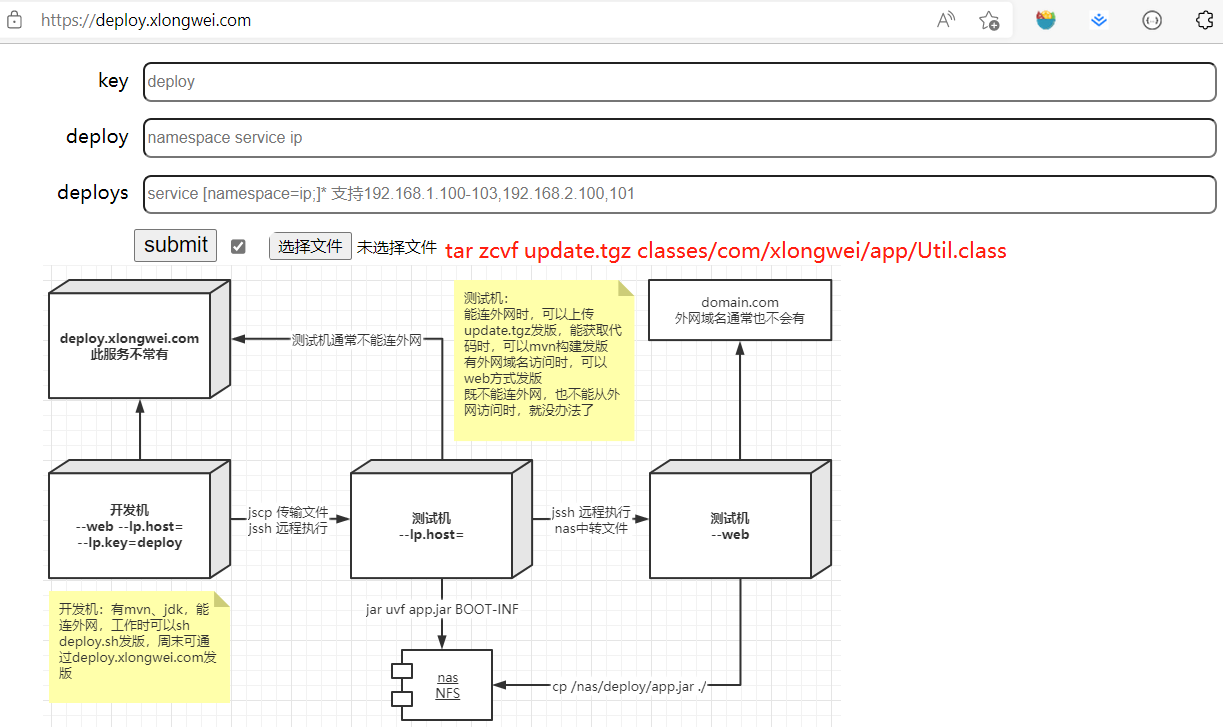Click the nas NFS component icon in diagram
The image size is (1223, 727).
pos(441,685)
